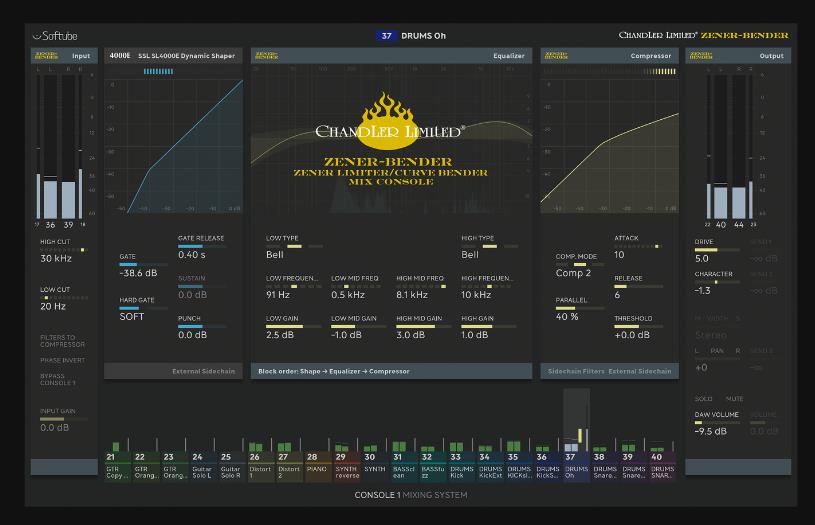
Task: Select track 33 DRUMS Kick
Action: (461, 465)
